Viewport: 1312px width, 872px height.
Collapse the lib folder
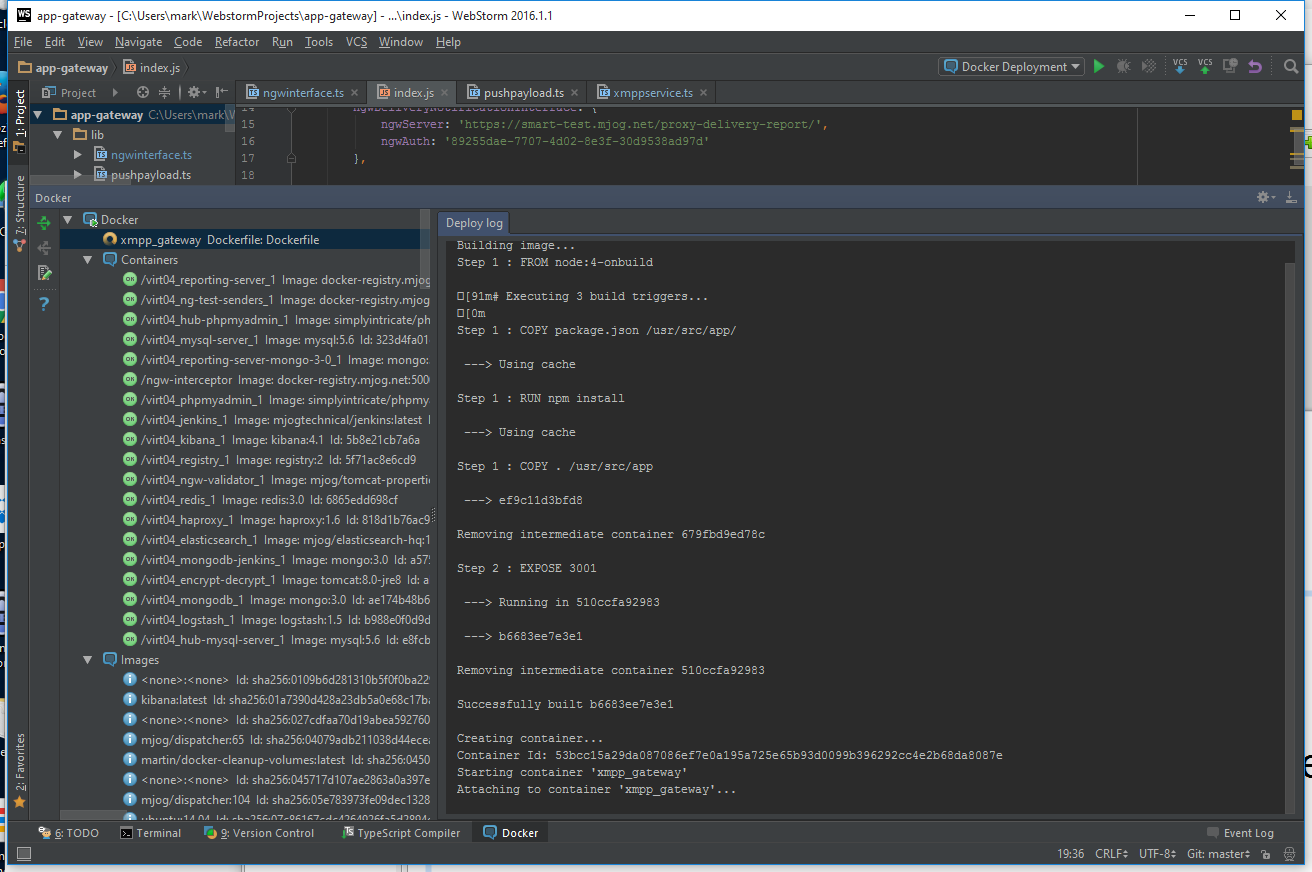pyautogui.click(x=58, y=135)
